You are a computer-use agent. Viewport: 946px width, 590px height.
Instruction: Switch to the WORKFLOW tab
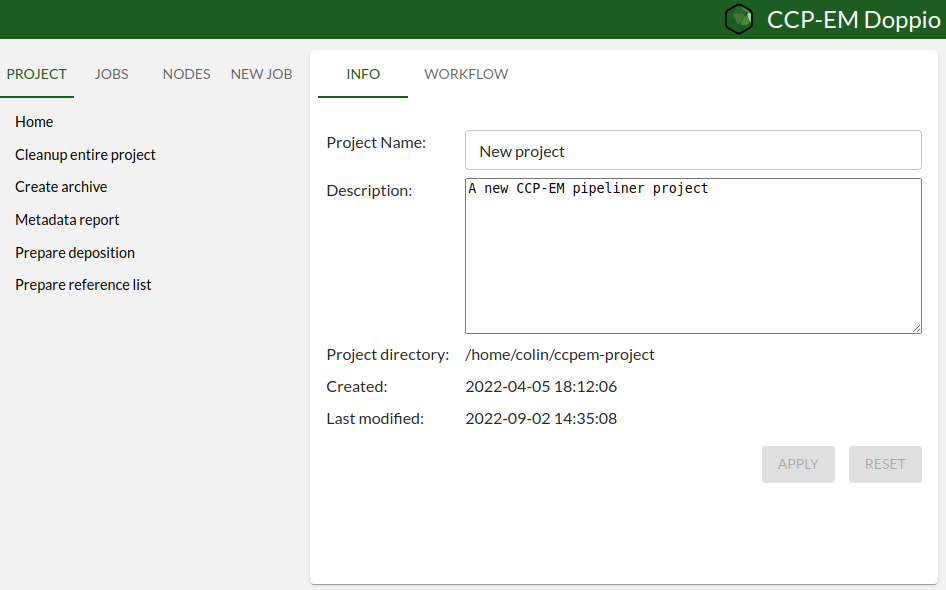(466, 73)
